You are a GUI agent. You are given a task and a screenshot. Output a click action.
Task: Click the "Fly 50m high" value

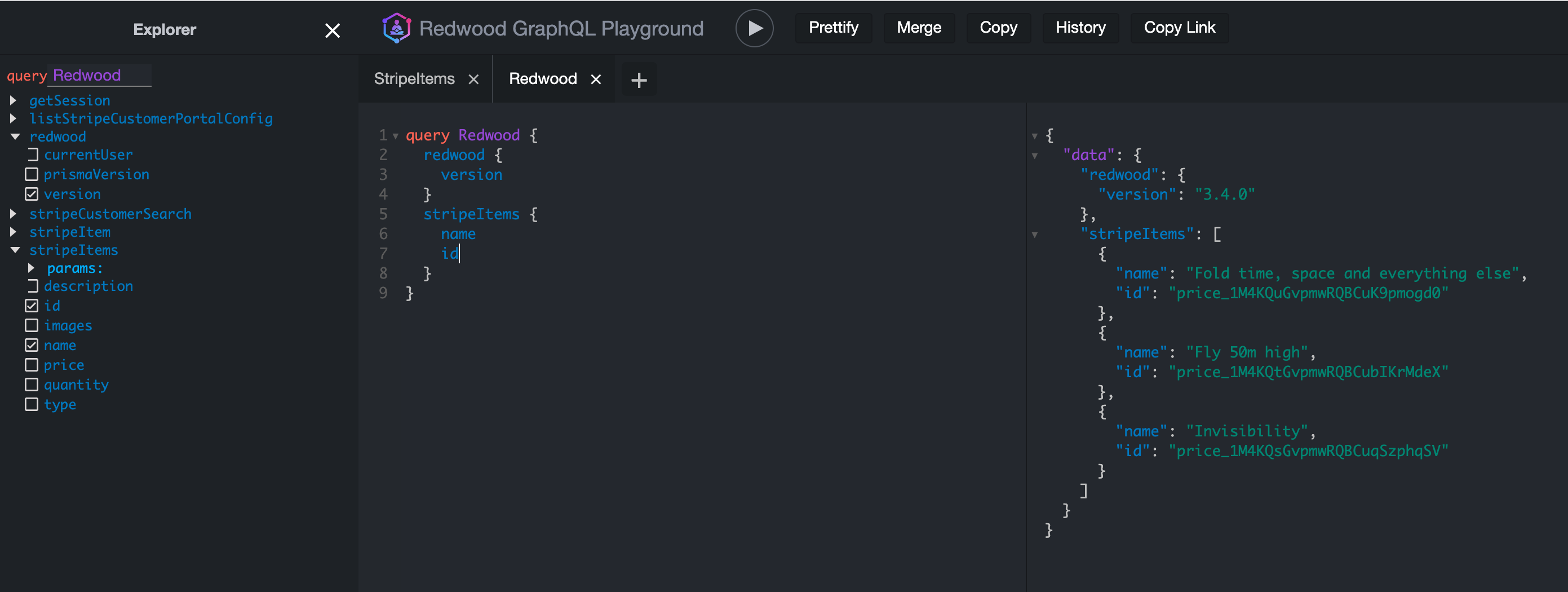[x=1247, y=352]
